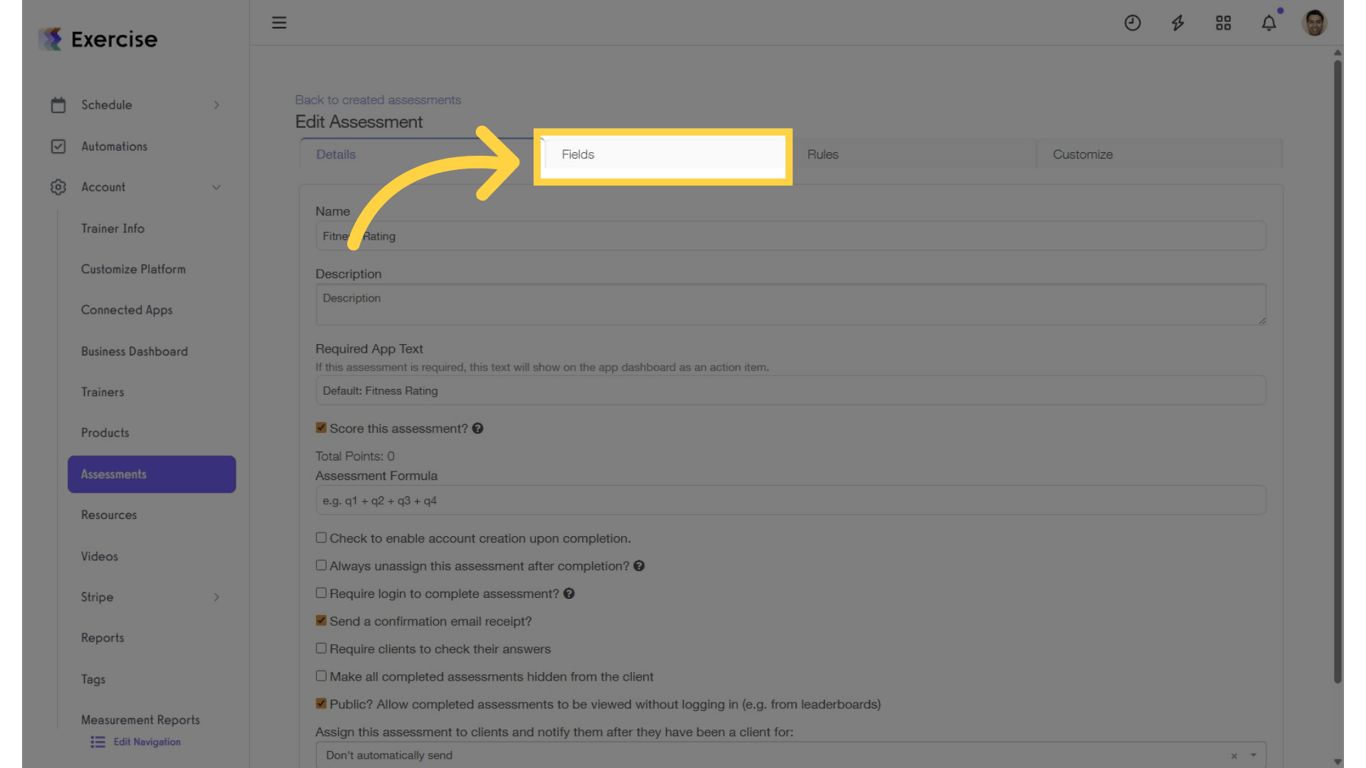Open the notifications bell icon
This screenshot has height=768, width=1366.
[x=1268, y=22]
